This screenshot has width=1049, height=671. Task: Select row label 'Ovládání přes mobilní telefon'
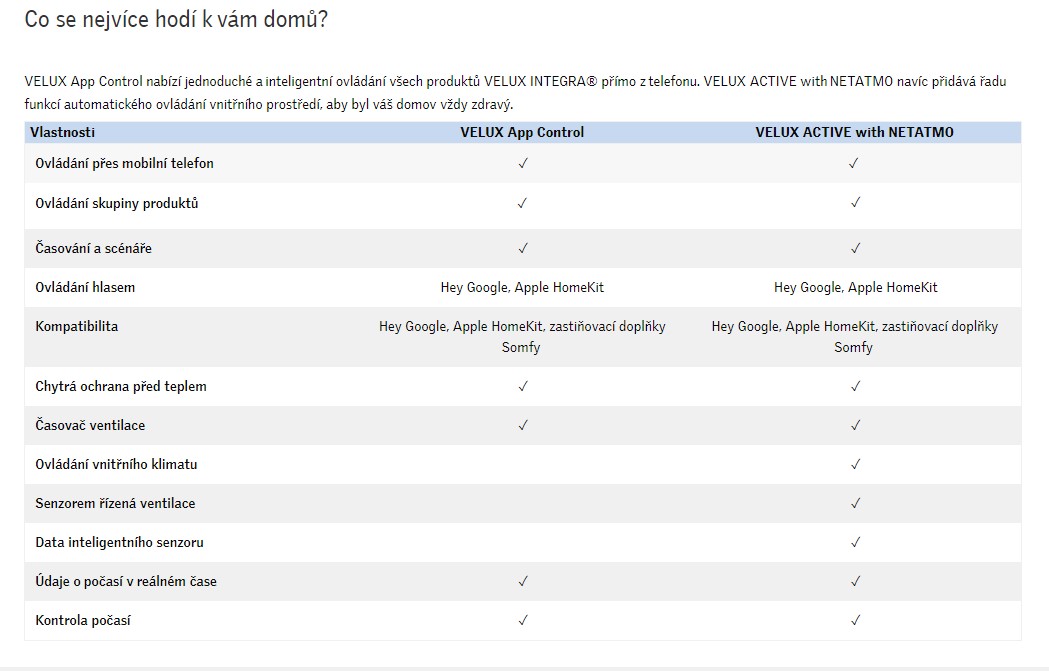[124, 163]
